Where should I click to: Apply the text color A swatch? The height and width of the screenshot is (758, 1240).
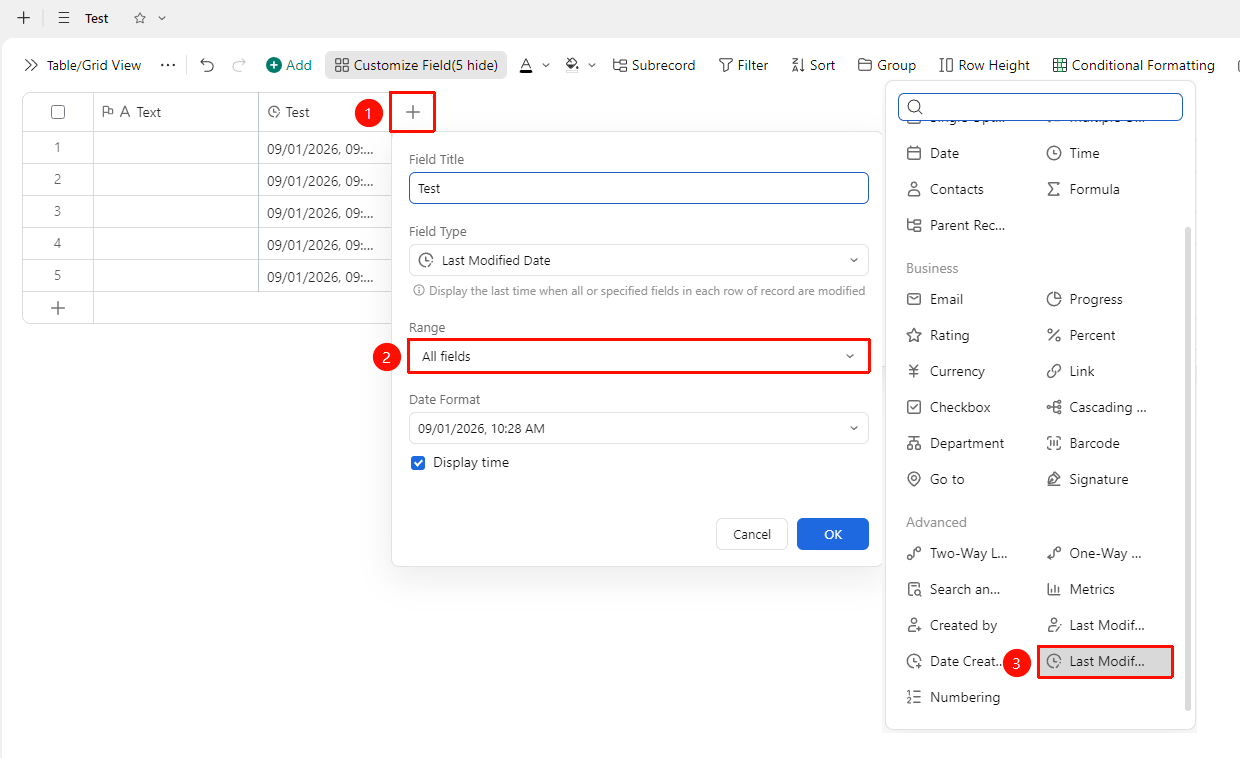tap(526, 65)
